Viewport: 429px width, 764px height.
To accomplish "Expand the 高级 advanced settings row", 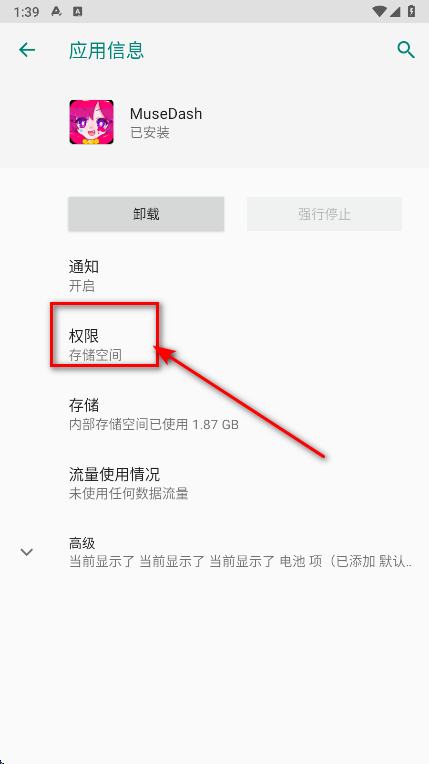I will [214, 552].
